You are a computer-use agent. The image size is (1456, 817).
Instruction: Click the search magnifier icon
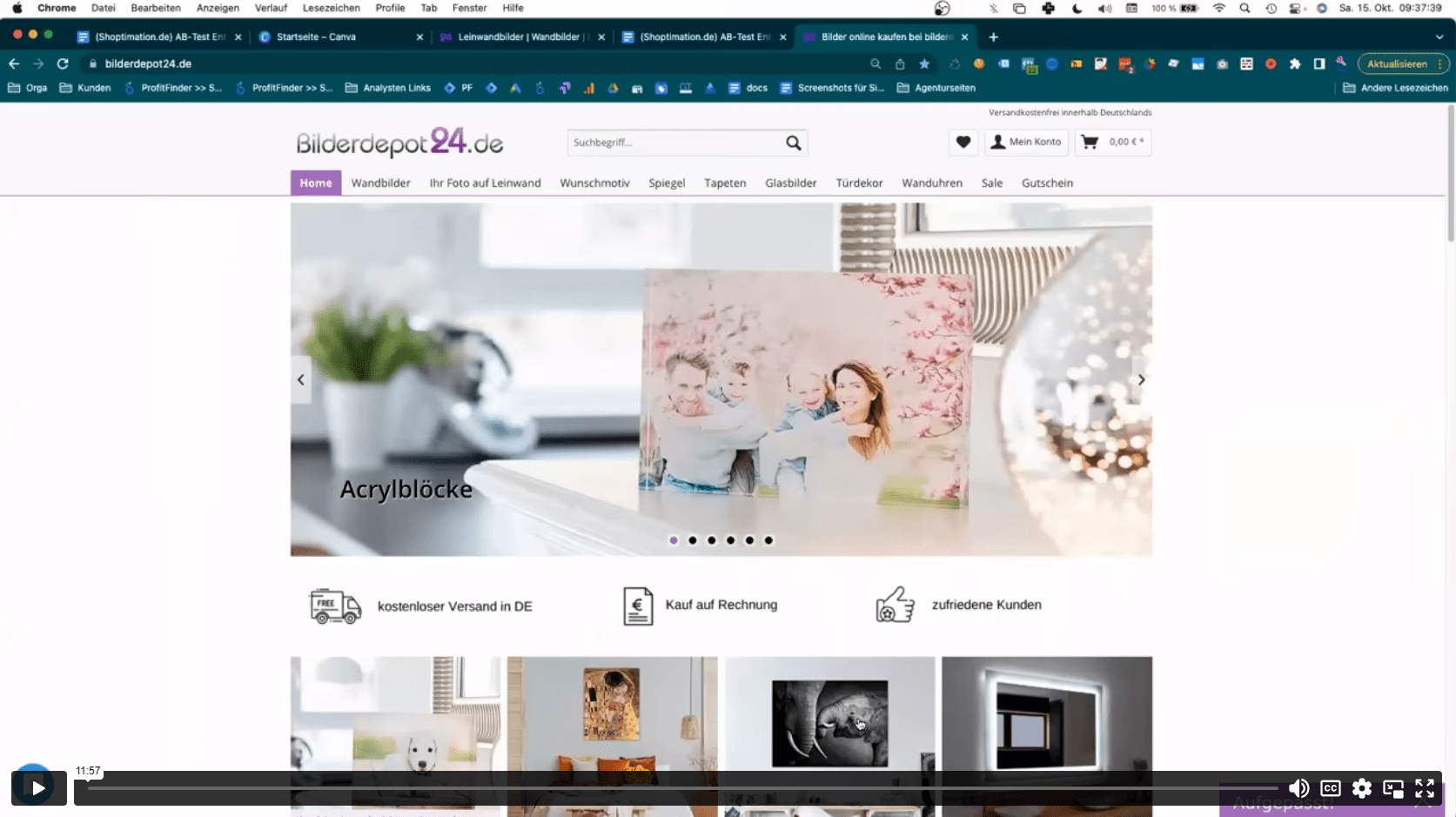click(x=793, y=143)
